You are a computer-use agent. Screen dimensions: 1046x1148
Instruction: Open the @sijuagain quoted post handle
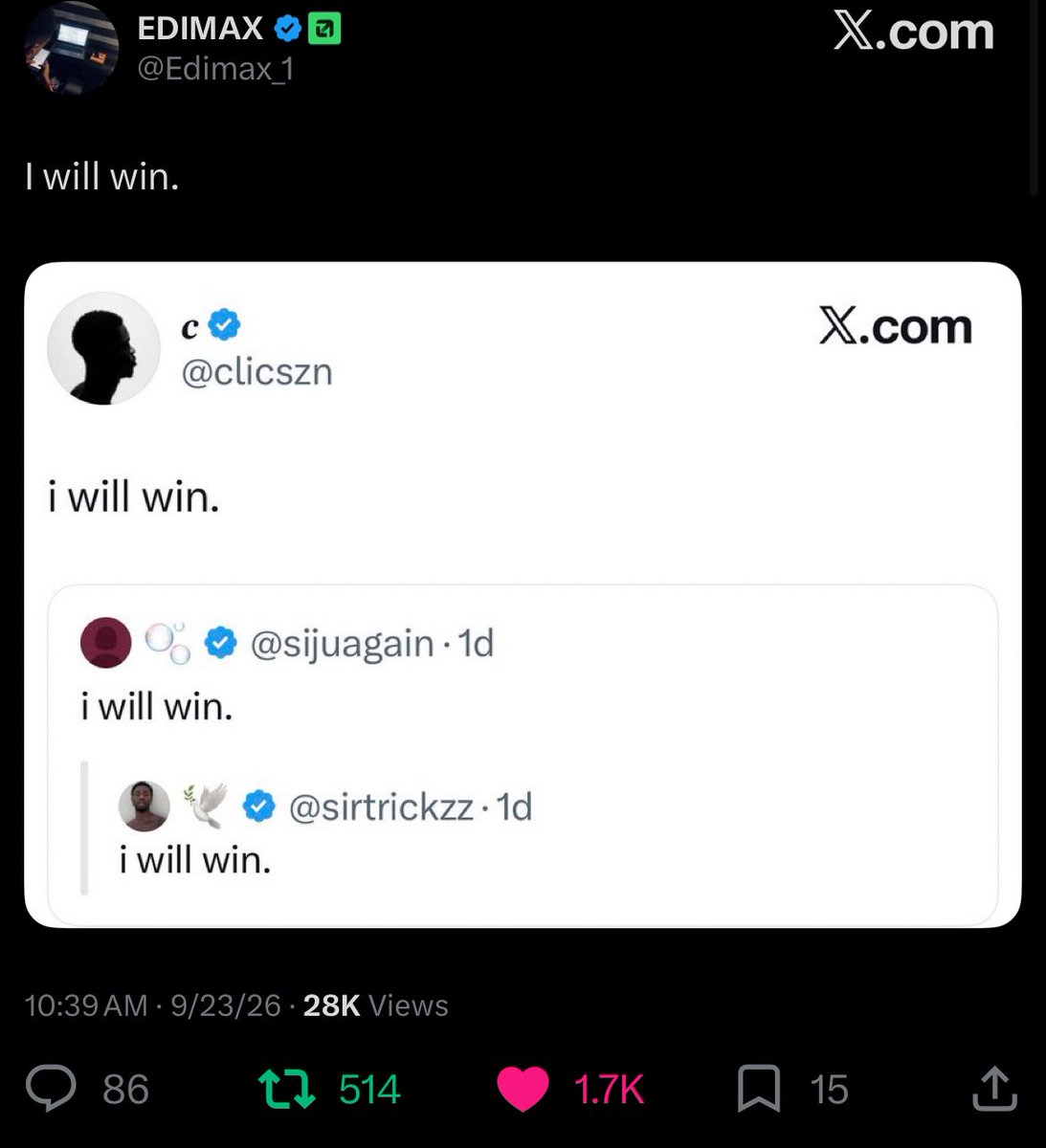coord(342,644)
